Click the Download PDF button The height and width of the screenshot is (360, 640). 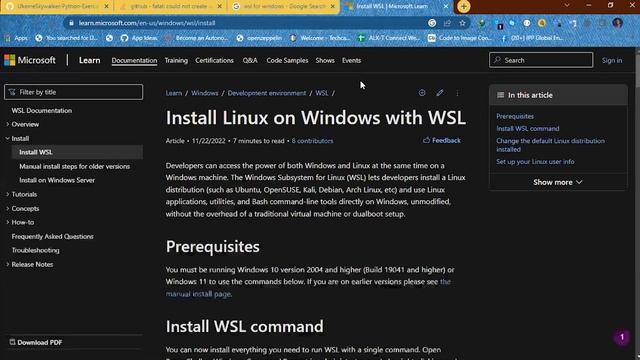click(36, 342)
